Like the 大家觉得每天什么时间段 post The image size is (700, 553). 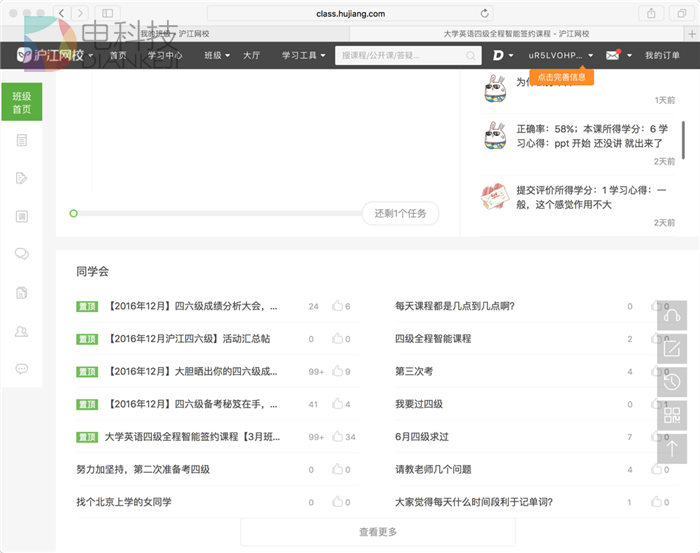point(656,502)
